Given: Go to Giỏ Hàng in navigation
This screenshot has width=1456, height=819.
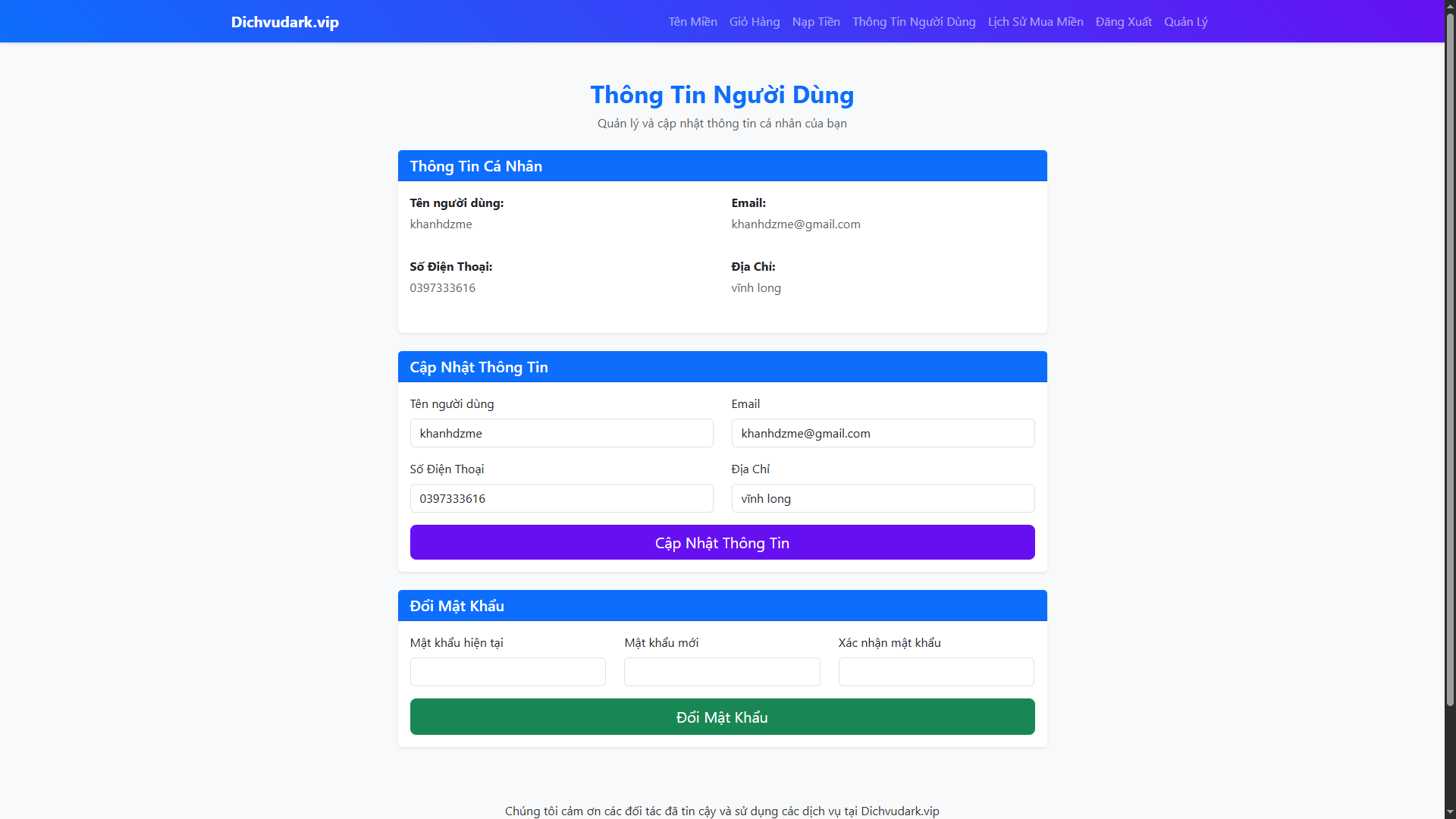Looking at the screenshot, I should coord(754,22).
